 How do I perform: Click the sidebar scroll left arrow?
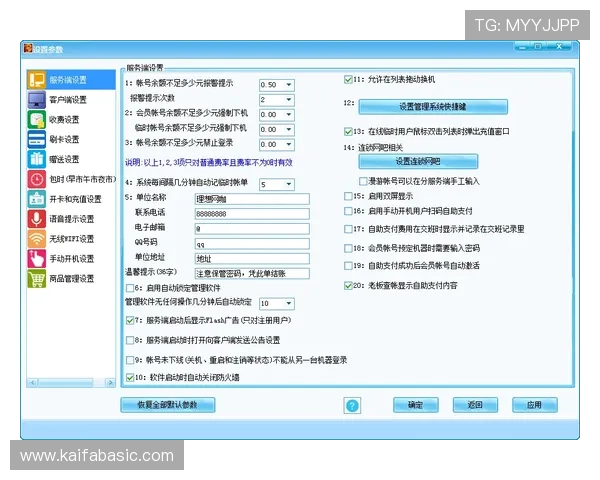33,382
